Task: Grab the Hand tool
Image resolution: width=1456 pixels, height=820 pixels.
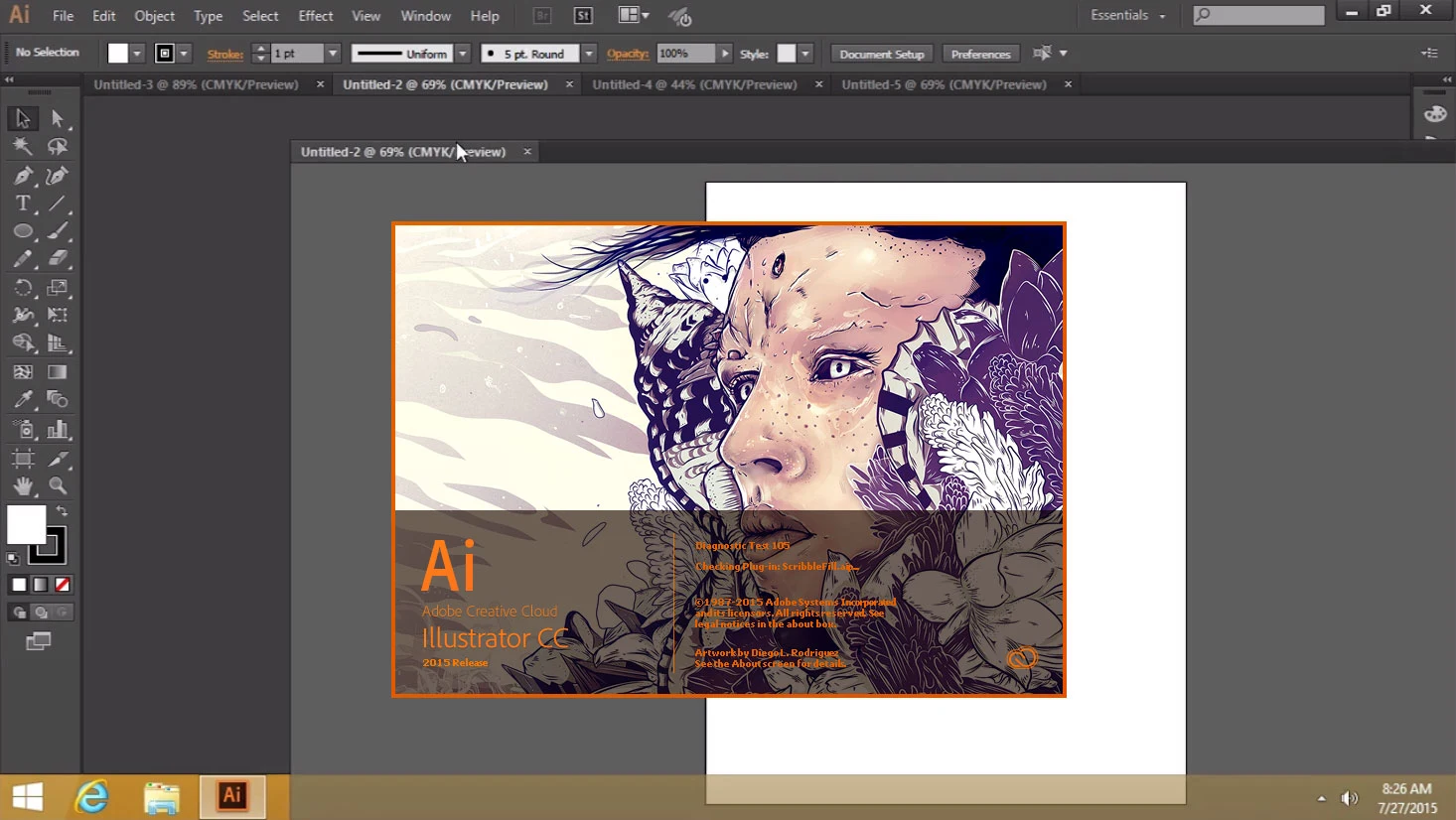Action: [22, 485]
